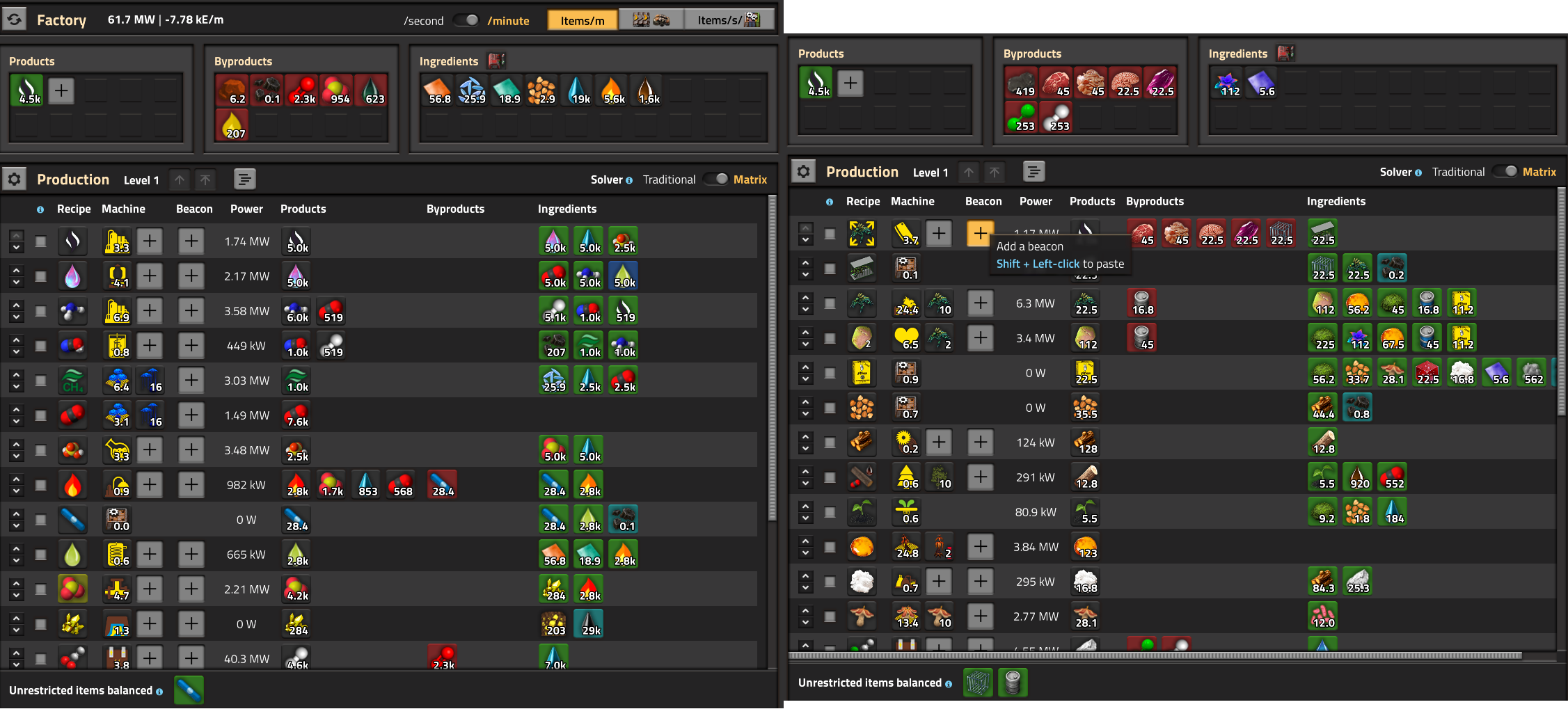Add a beacon in the left 2.21 MW row
The height and width of the screenshot is (709, 1568).
tap(191, 589)
